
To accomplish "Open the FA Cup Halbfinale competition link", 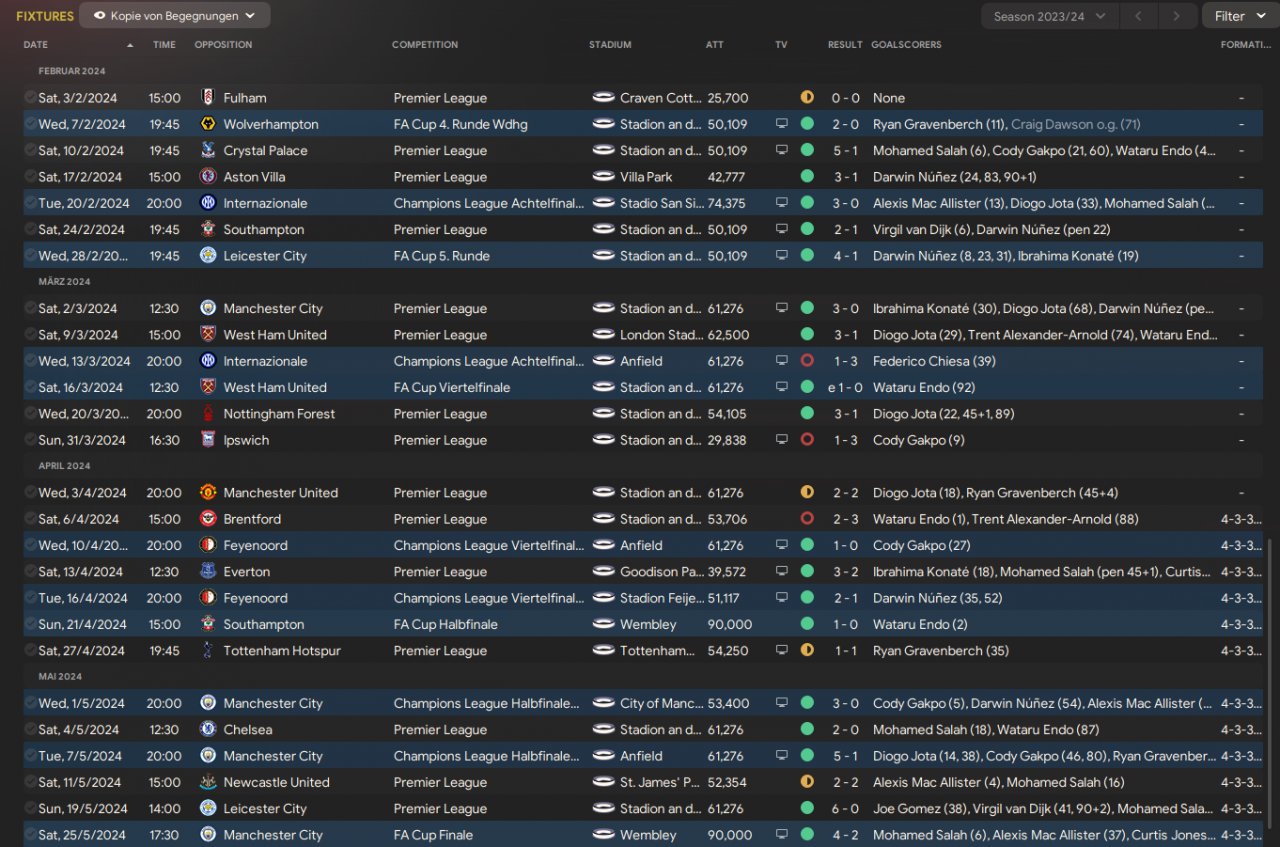I will pos(445,624).
